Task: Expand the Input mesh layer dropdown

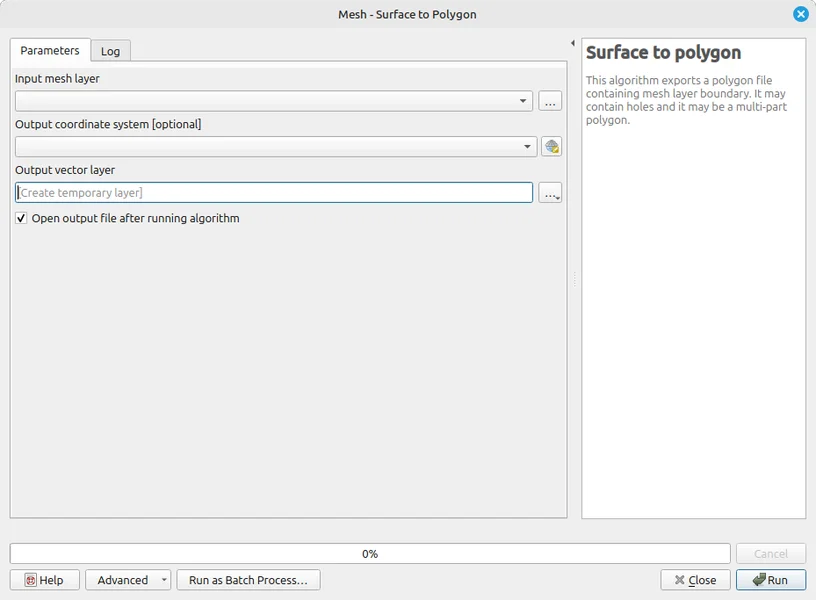Action: click(x=525, y=101)
